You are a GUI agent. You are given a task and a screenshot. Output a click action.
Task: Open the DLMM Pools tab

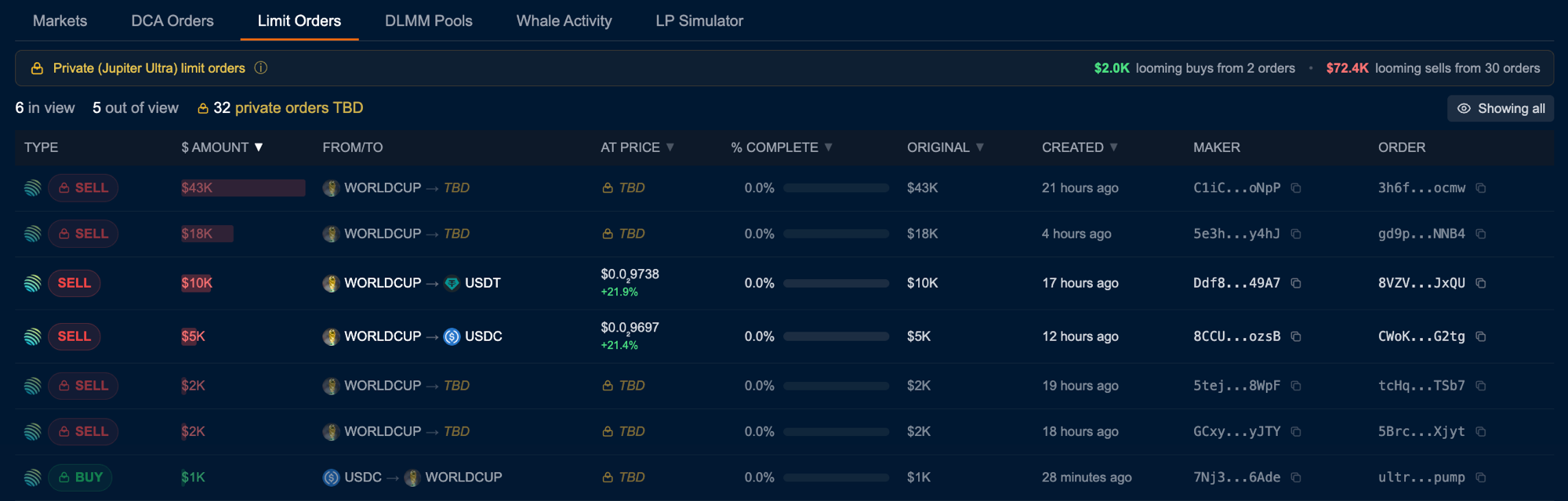pos(428,21)
